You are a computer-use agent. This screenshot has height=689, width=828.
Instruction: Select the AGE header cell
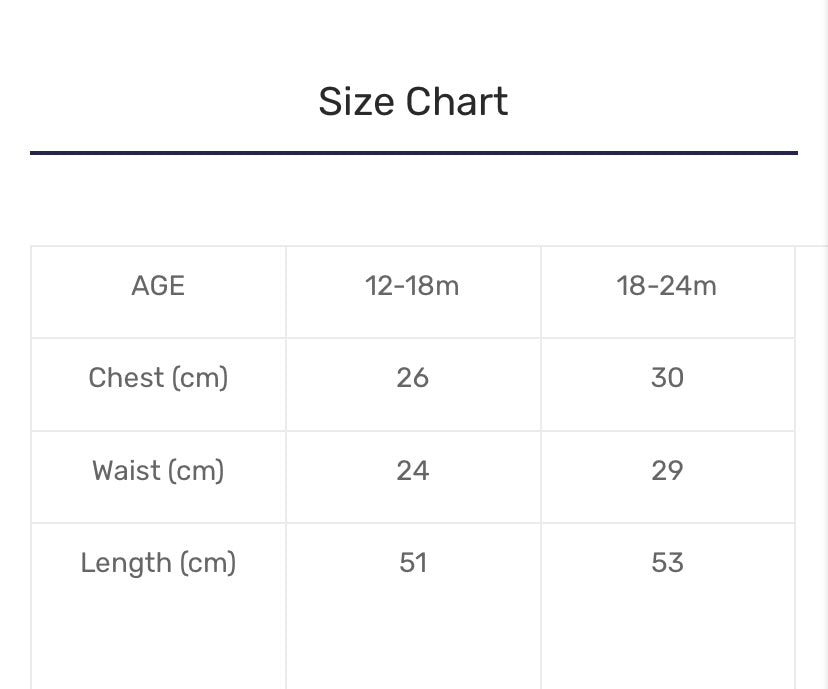click(x=158, y=286)
